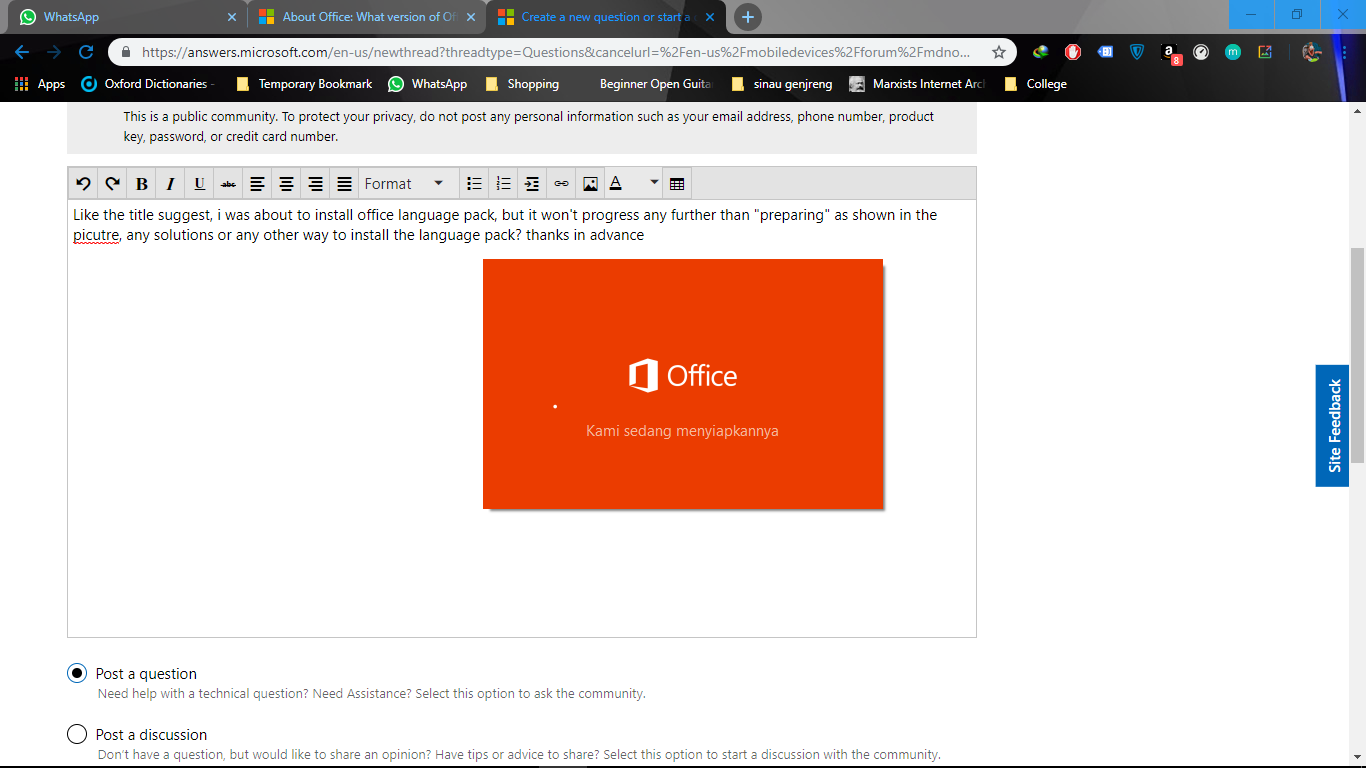This screenshot has height=768, width=1366.
Task: Switch to the WhatsApp browser tab
Action: pos(125,17)
